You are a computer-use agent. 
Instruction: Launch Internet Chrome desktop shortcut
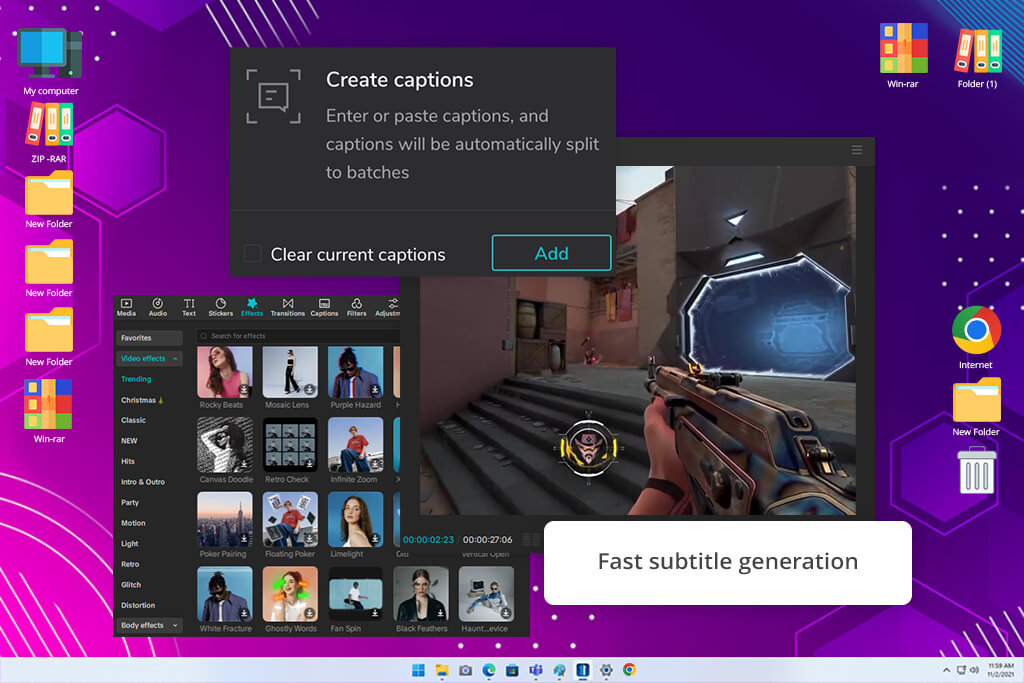pyautogui.click(x=976, y=338)
